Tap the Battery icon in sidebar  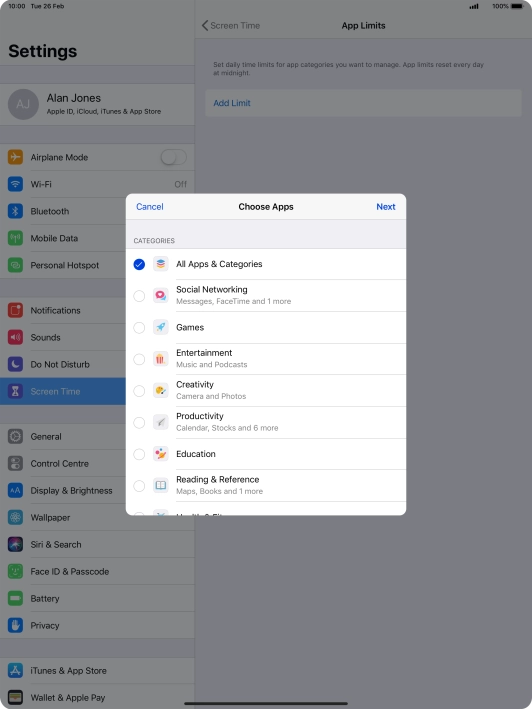pyautogui.click(x=15, y=598)
